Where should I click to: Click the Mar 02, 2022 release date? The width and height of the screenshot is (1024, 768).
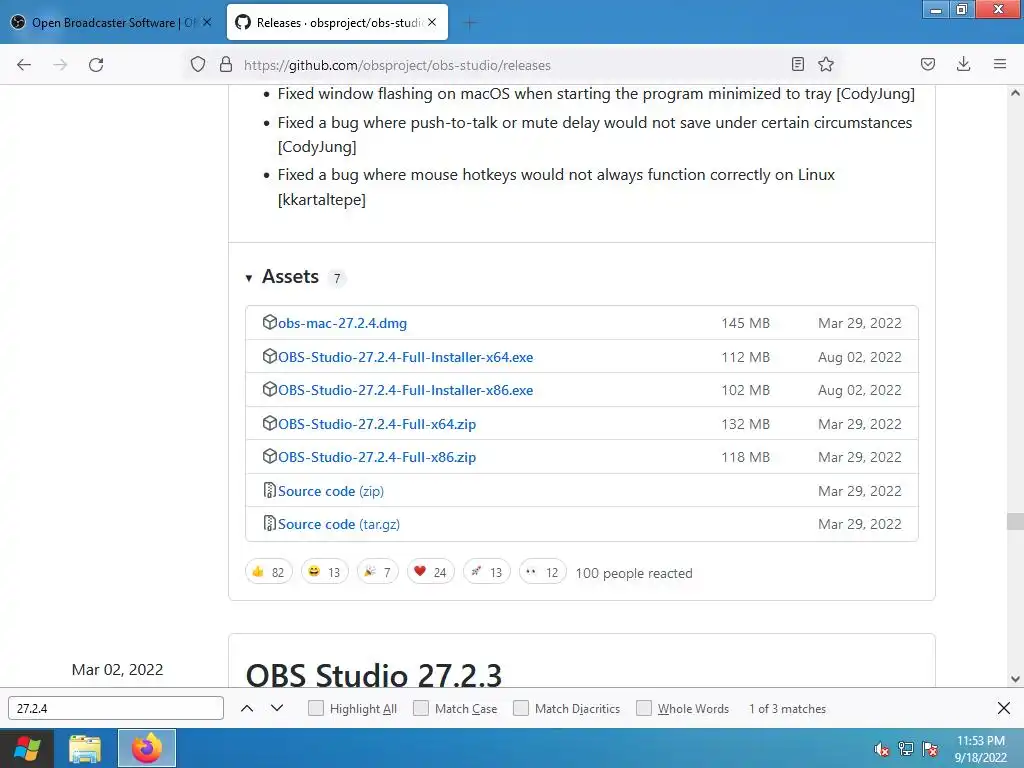coord(118,670)
